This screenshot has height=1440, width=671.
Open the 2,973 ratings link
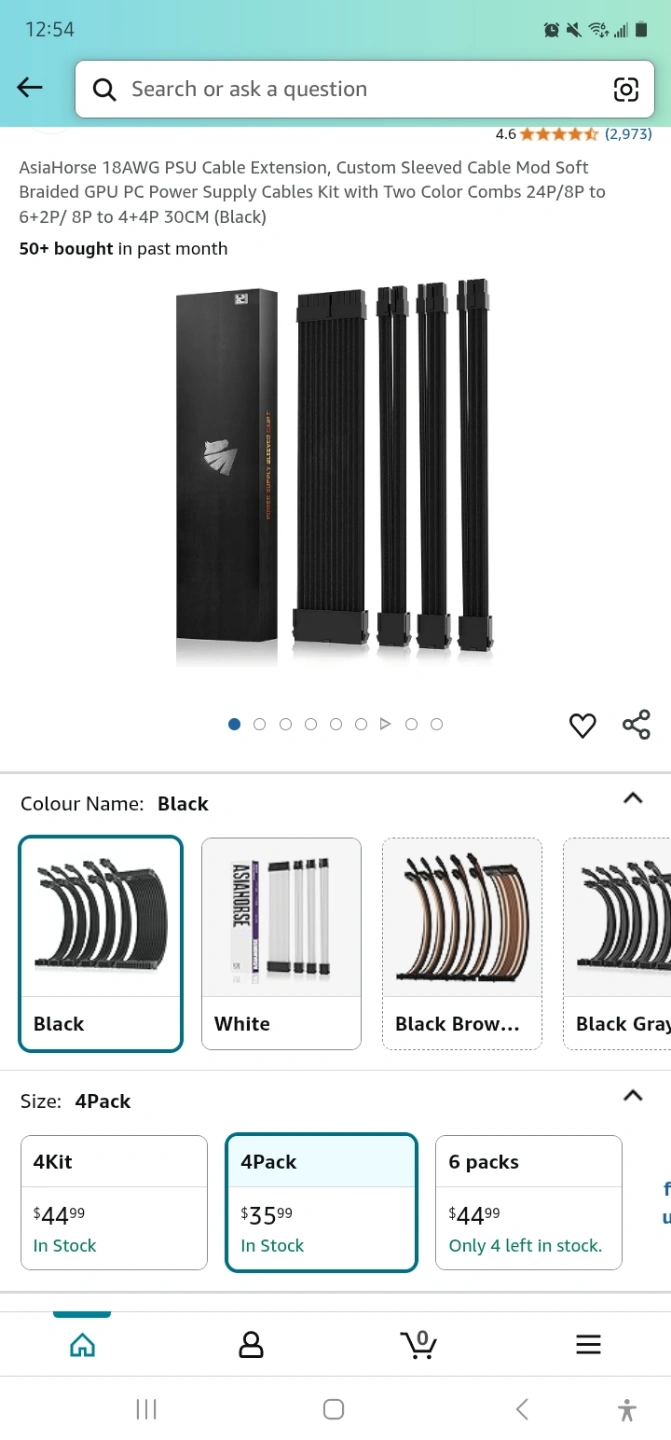(x=627, y=134)
